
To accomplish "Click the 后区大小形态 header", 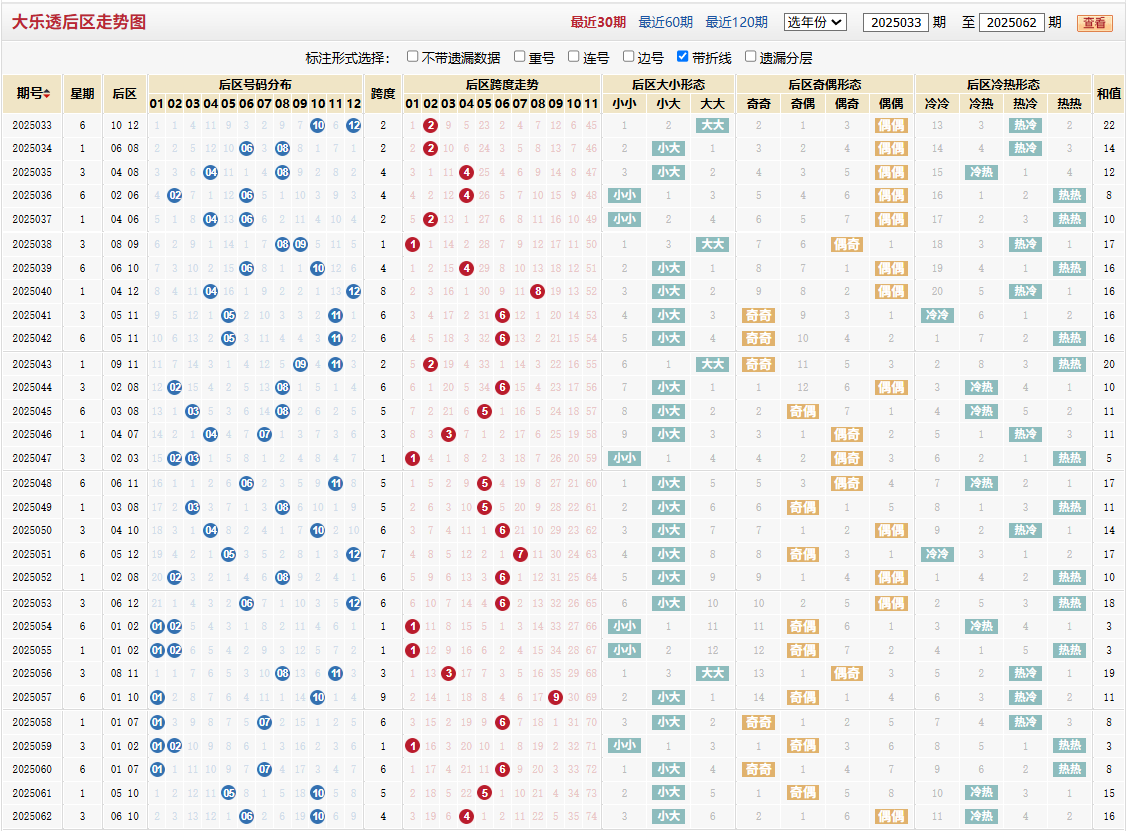I will point(669,84).
